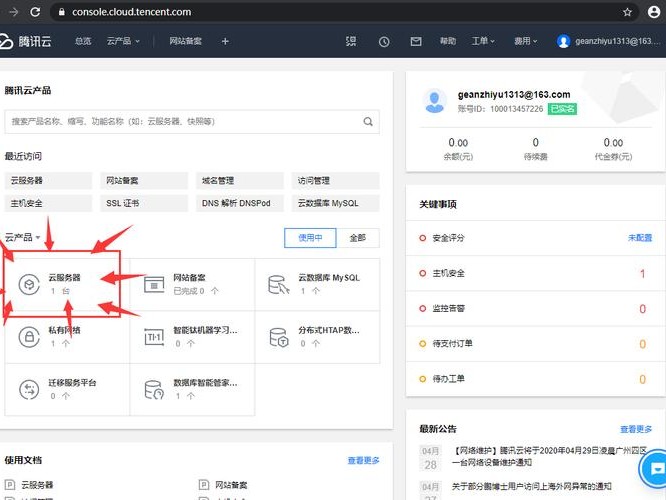Viewport: 666px width, 500px height.
Task: Open the 待办工单 key item row
Action: pyautogui.click(x=535, y=379)
